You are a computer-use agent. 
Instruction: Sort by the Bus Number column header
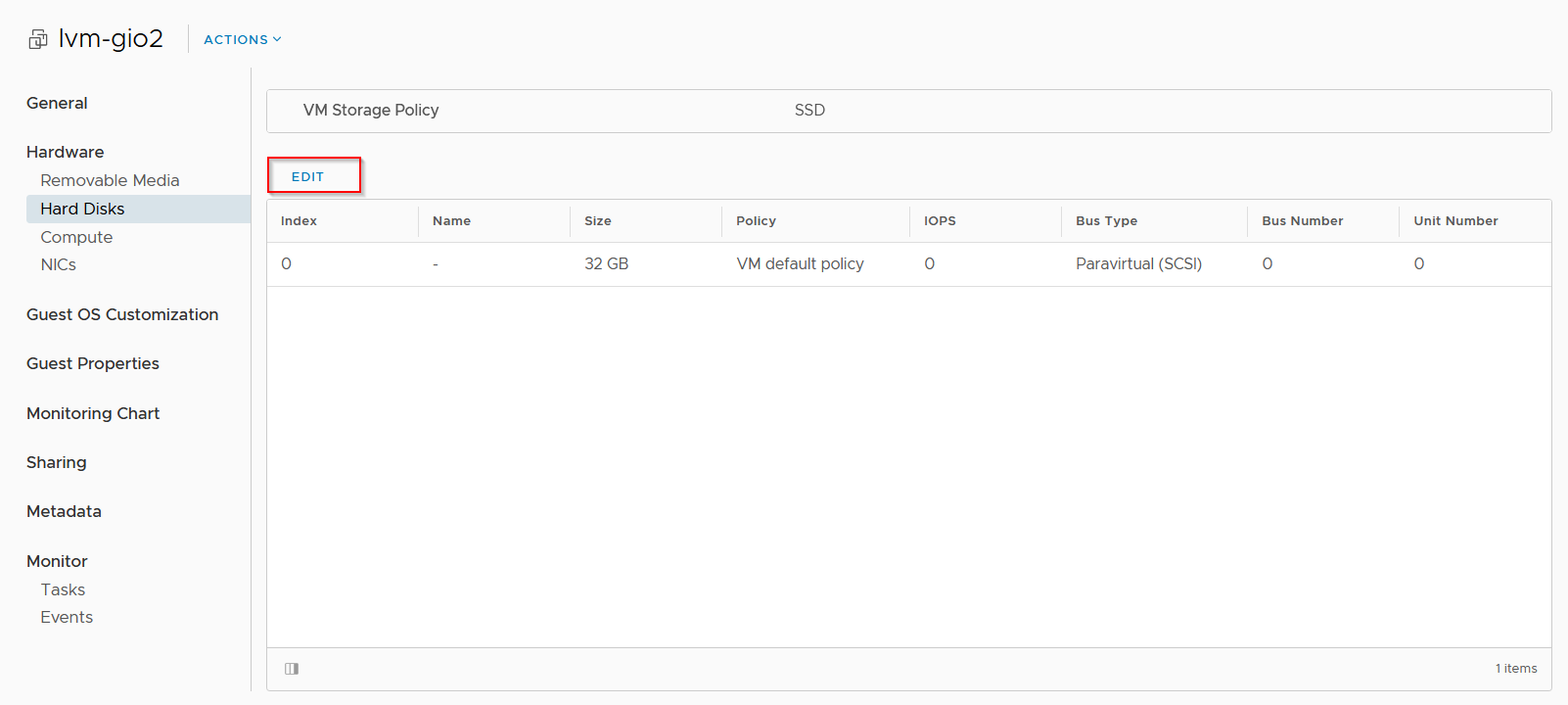coord(1302,221)
